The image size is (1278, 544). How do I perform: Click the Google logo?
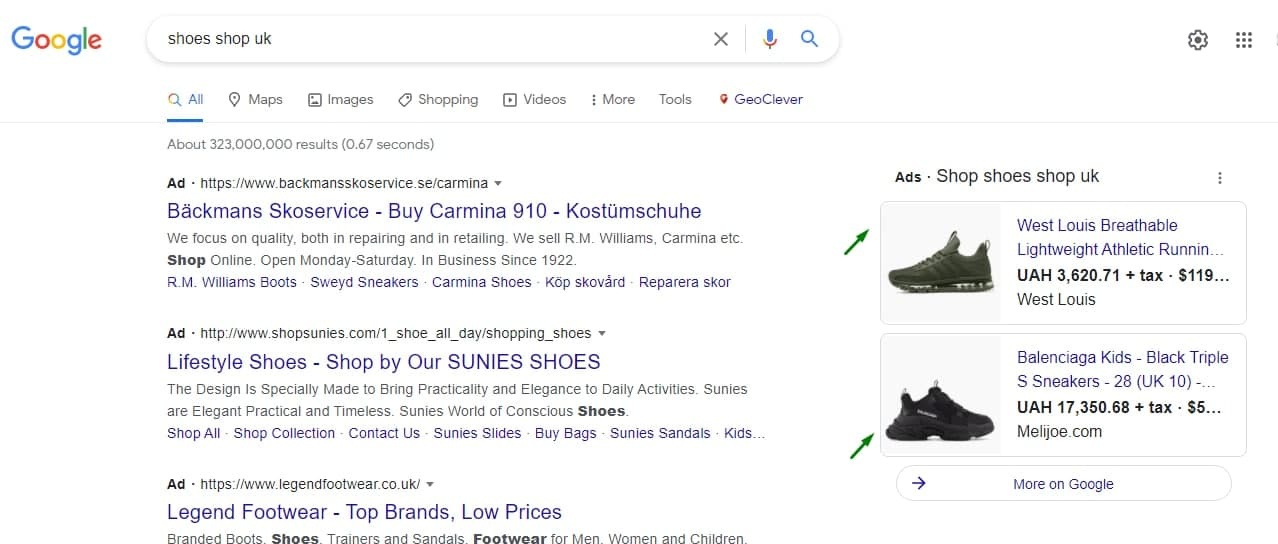coord(56,40)
